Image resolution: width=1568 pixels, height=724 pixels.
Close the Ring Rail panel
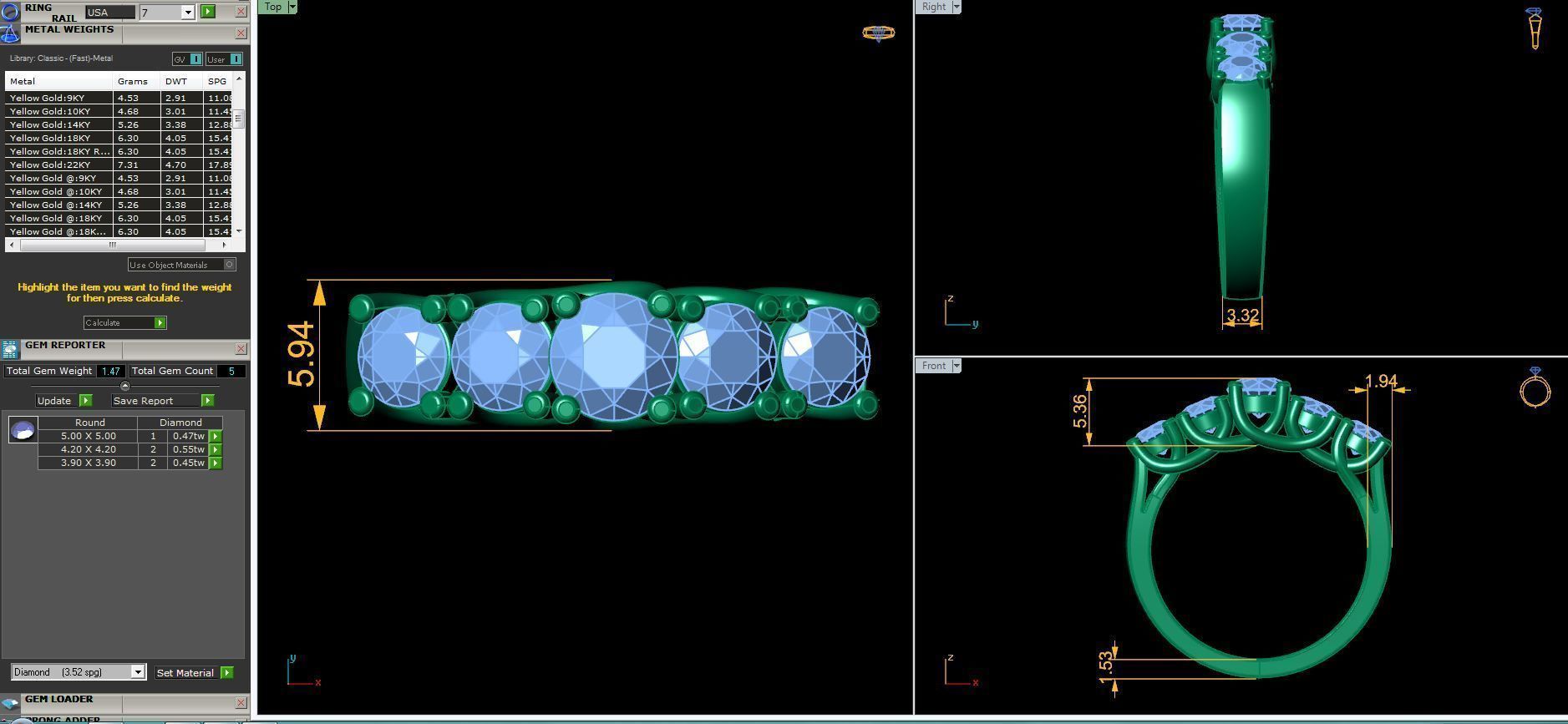(241, 12)
